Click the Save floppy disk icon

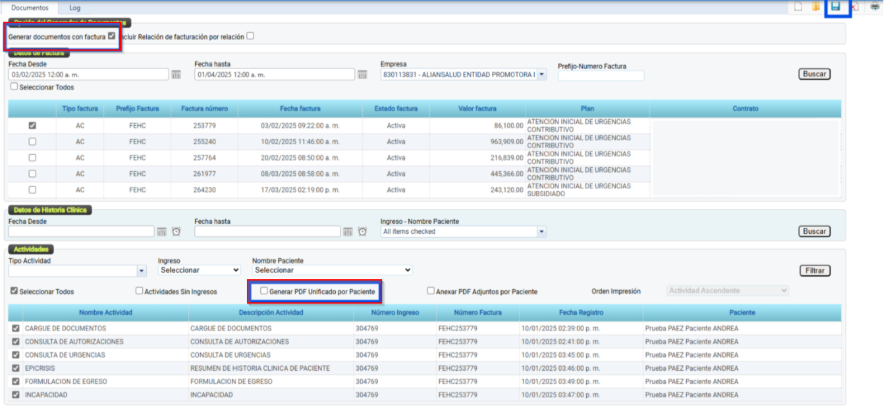(836, 7)
